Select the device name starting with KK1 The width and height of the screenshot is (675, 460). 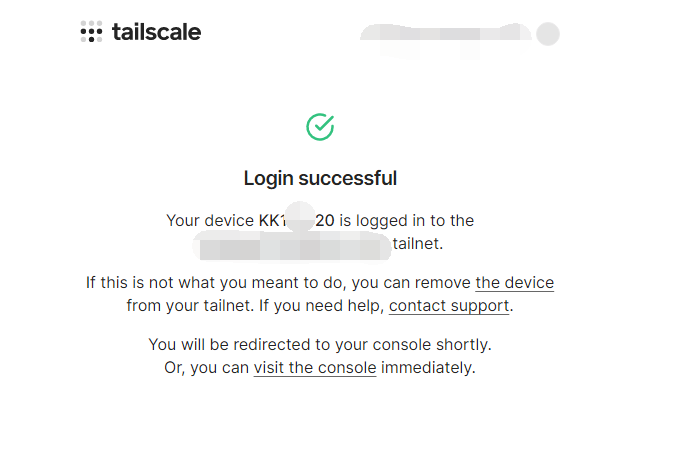point(296,220)
